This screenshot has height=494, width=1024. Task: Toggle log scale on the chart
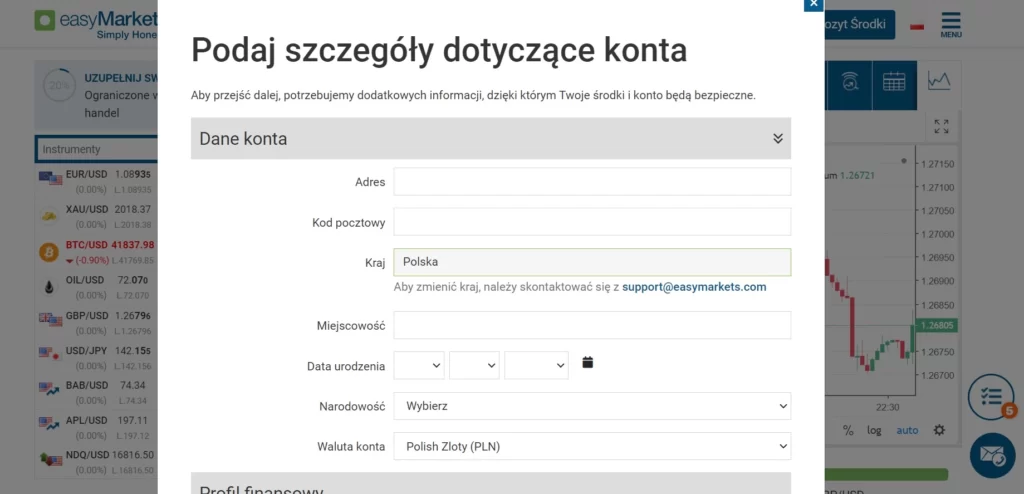click(x=875, y=430)
